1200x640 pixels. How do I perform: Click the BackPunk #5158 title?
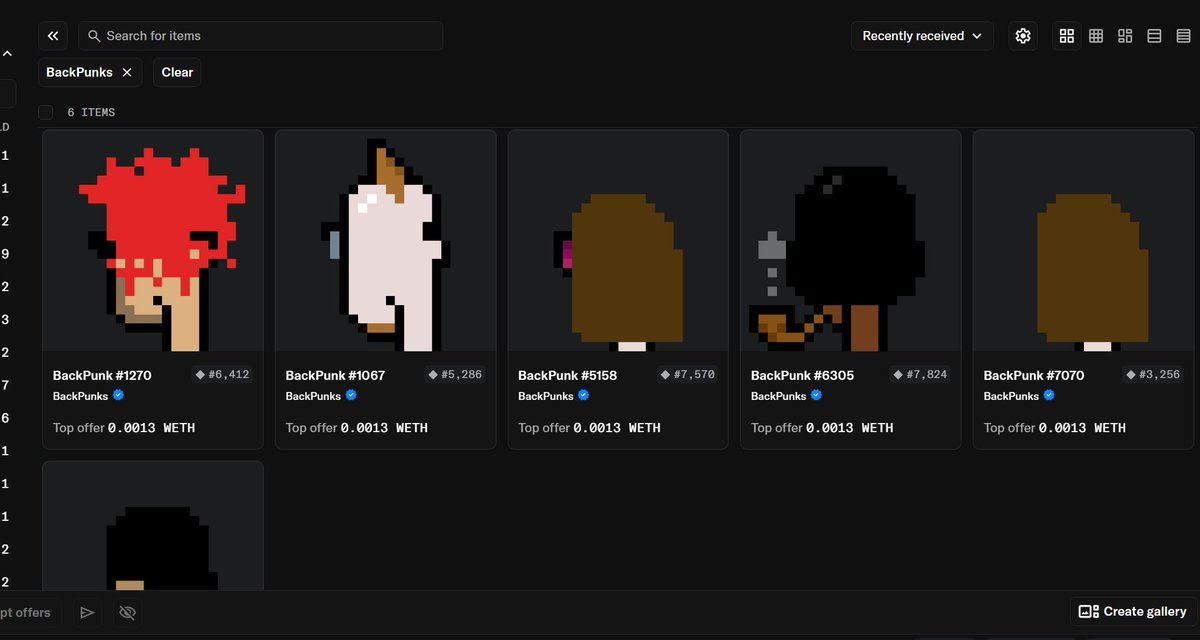[x=567, y=375]
